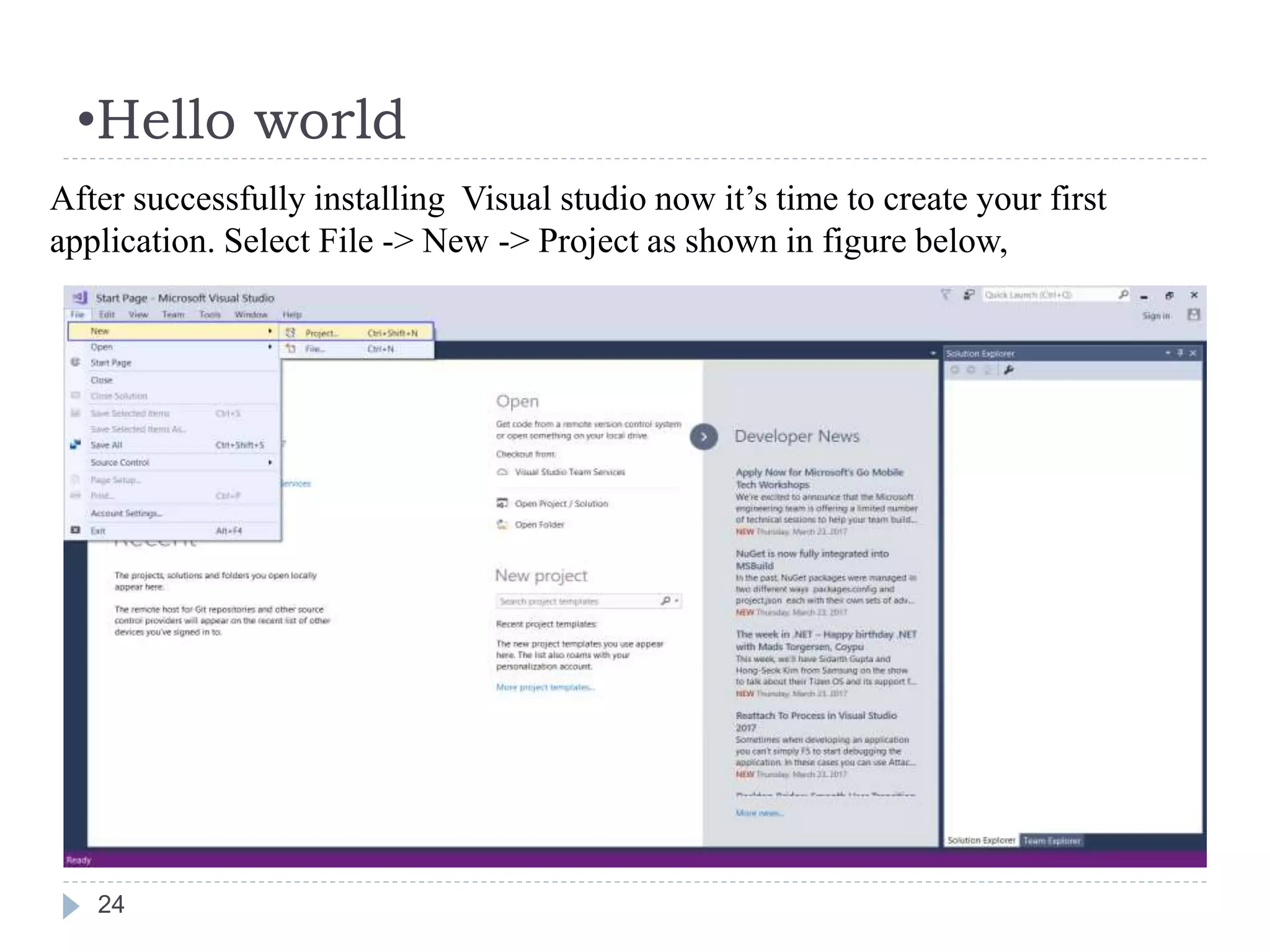The height and width of the screenshot is (952, 1270).
Task: Click Open Project / Solution link
Action: (x=561, y=503)
